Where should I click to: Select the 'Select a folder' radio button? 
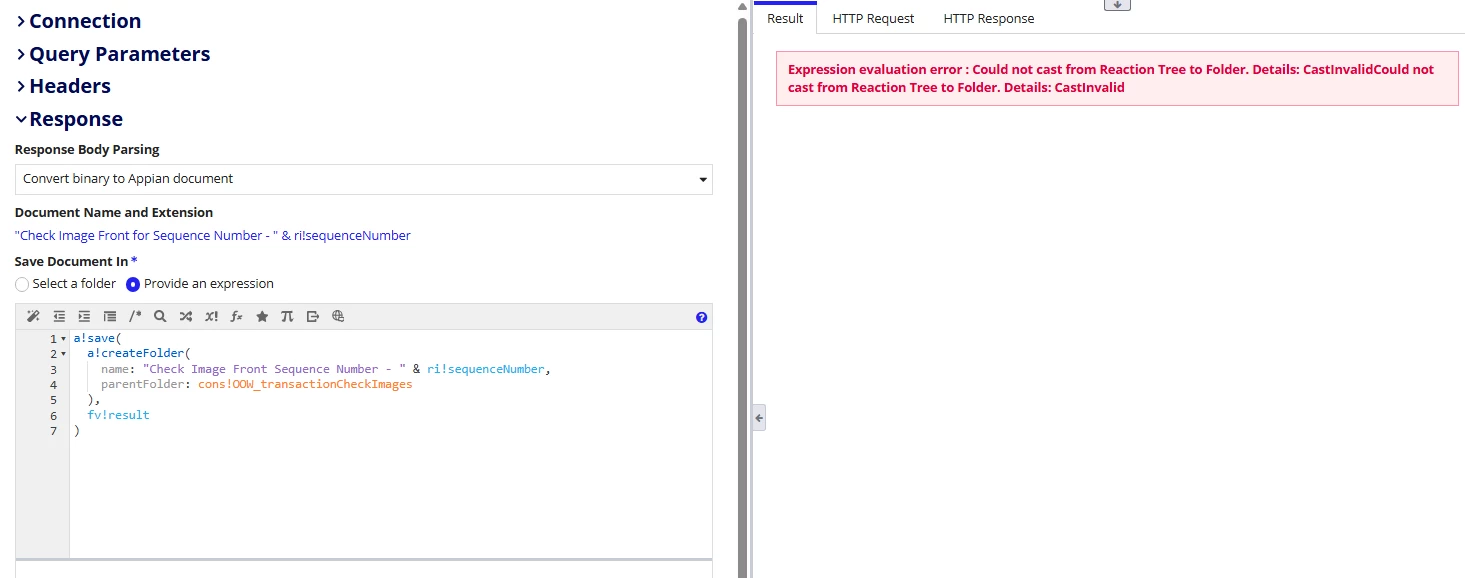(x=22, y=284)
